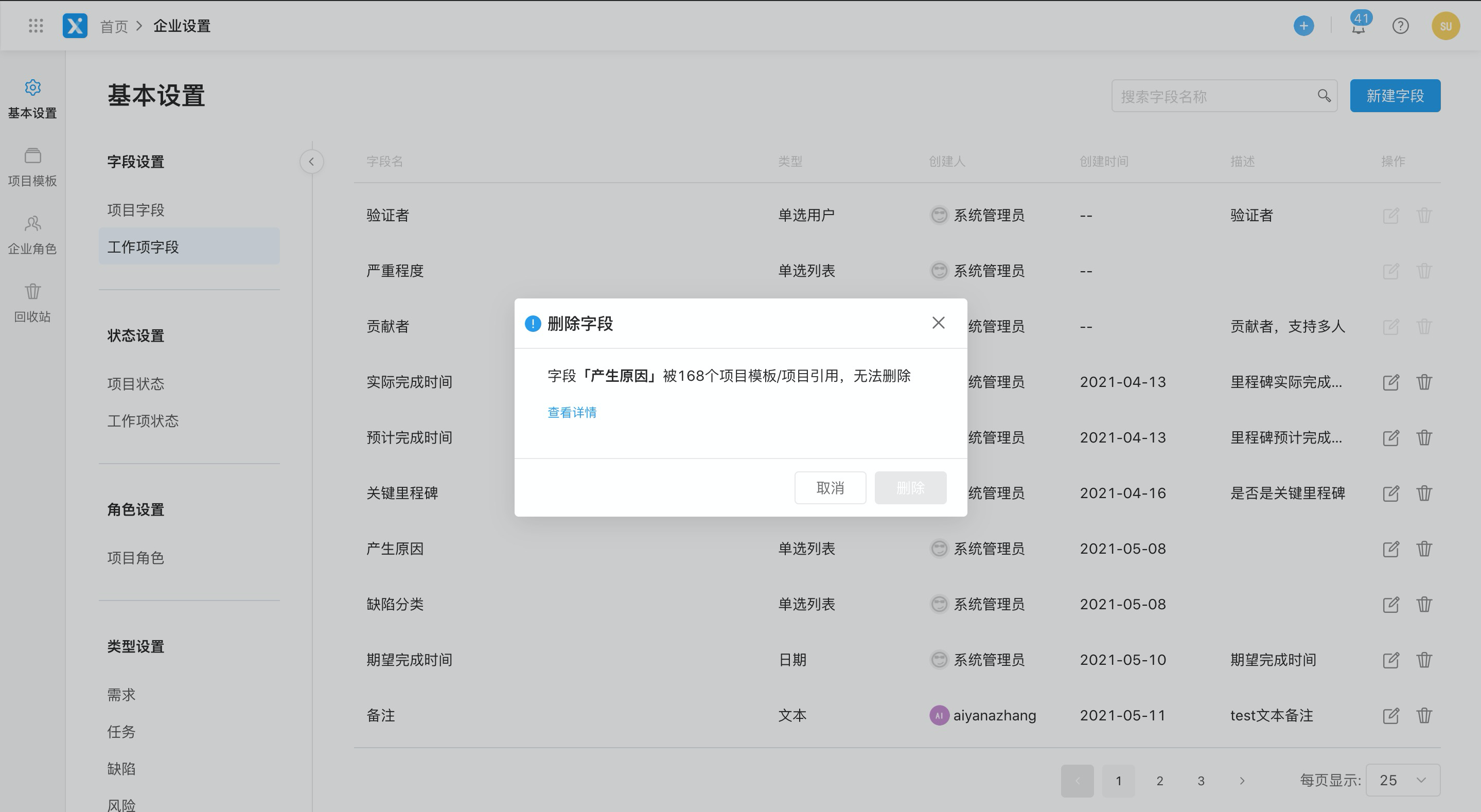Close the 删除字段 dialog
The height and width of the screenshot is (812, 1481).
tap(938, 323)
